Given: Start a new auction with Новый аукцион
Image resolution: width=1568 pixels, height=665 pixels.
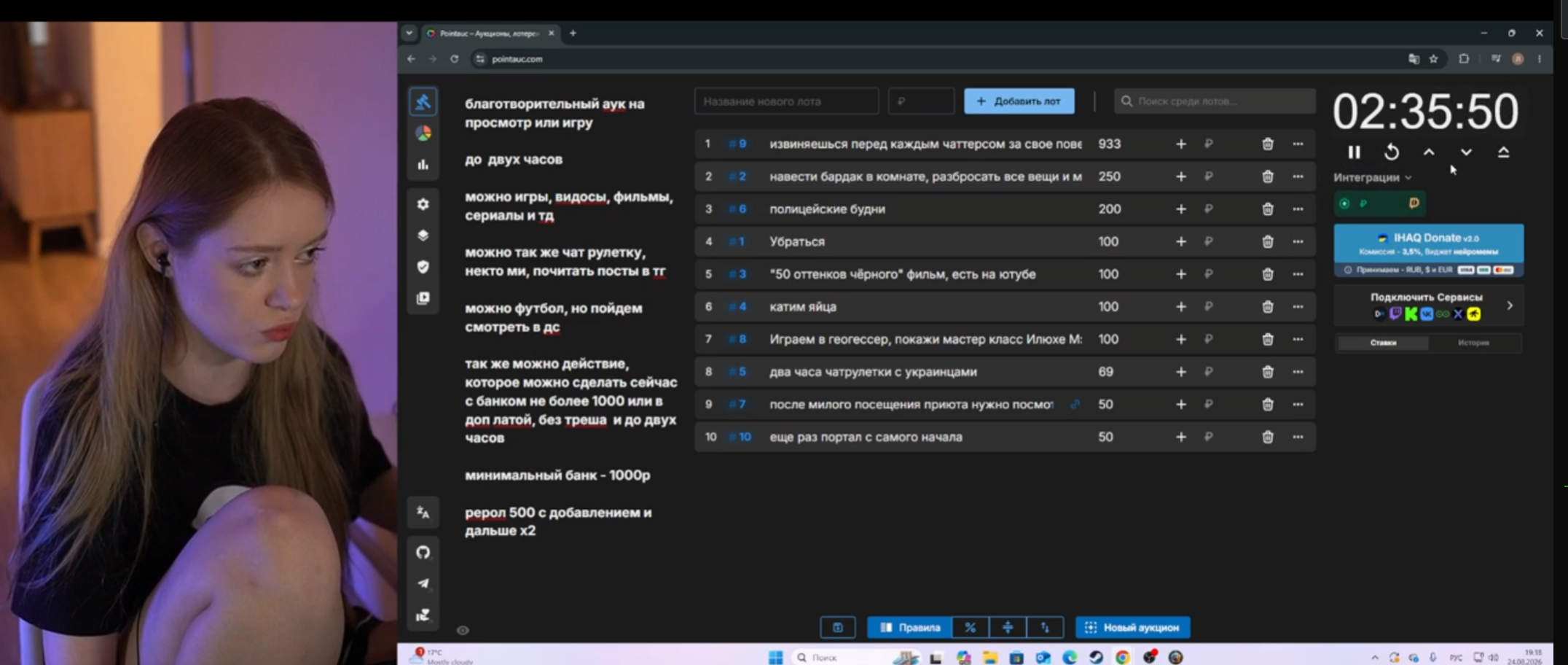Looking at the screenshot, I should (x=1133, y=628).
